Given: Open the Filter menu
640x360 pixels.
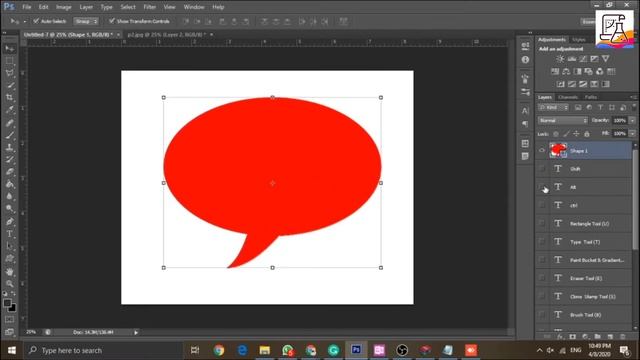Looking at the screenshot, I should point(149,7).
